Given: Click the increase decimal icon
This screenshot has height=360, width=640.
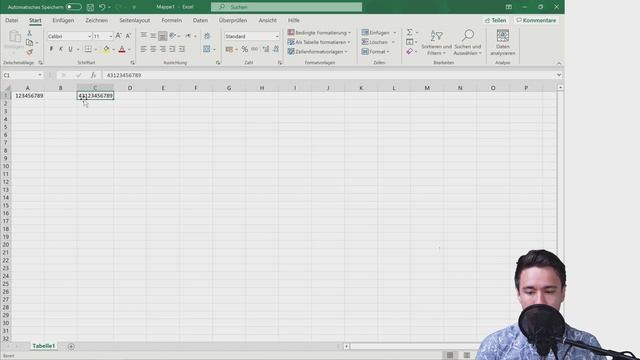Looking at the screenshot, I should point(266,49).
